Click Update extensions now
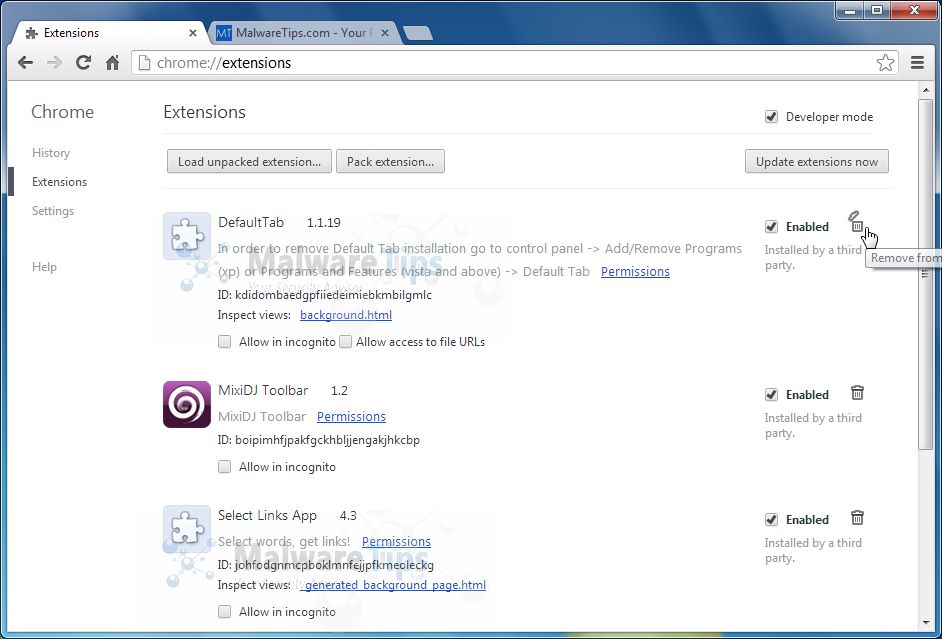The image size is (942, 639). [x=816, y=162]
